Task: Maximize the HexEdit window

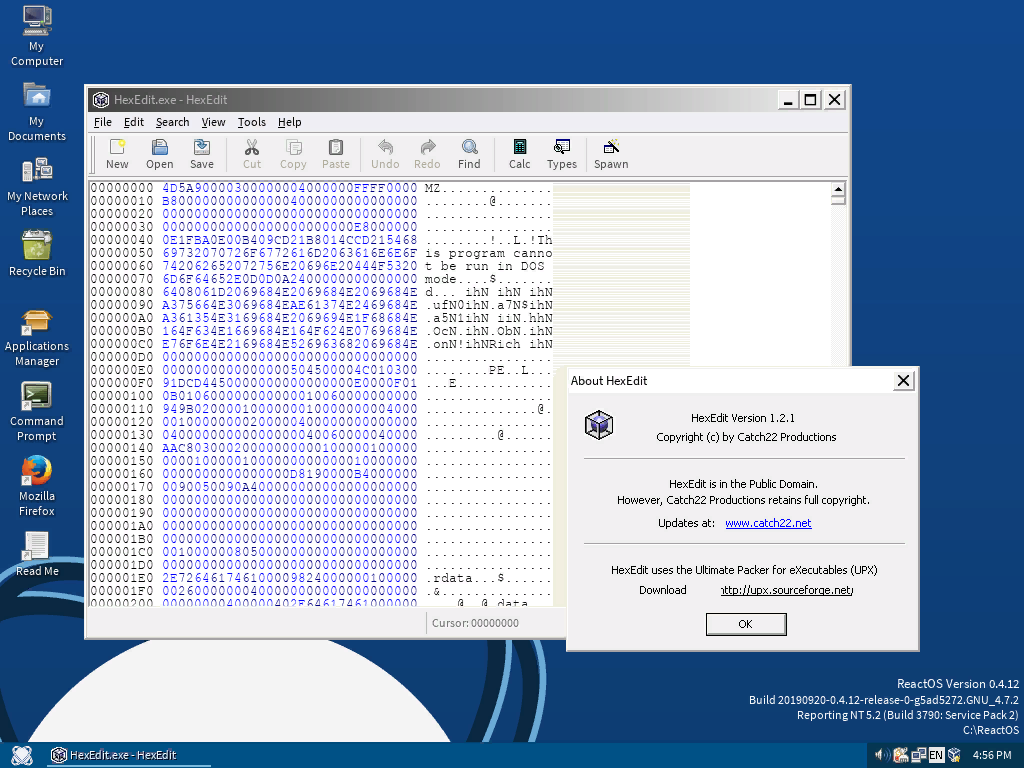Action: click(x=810, y=100)
